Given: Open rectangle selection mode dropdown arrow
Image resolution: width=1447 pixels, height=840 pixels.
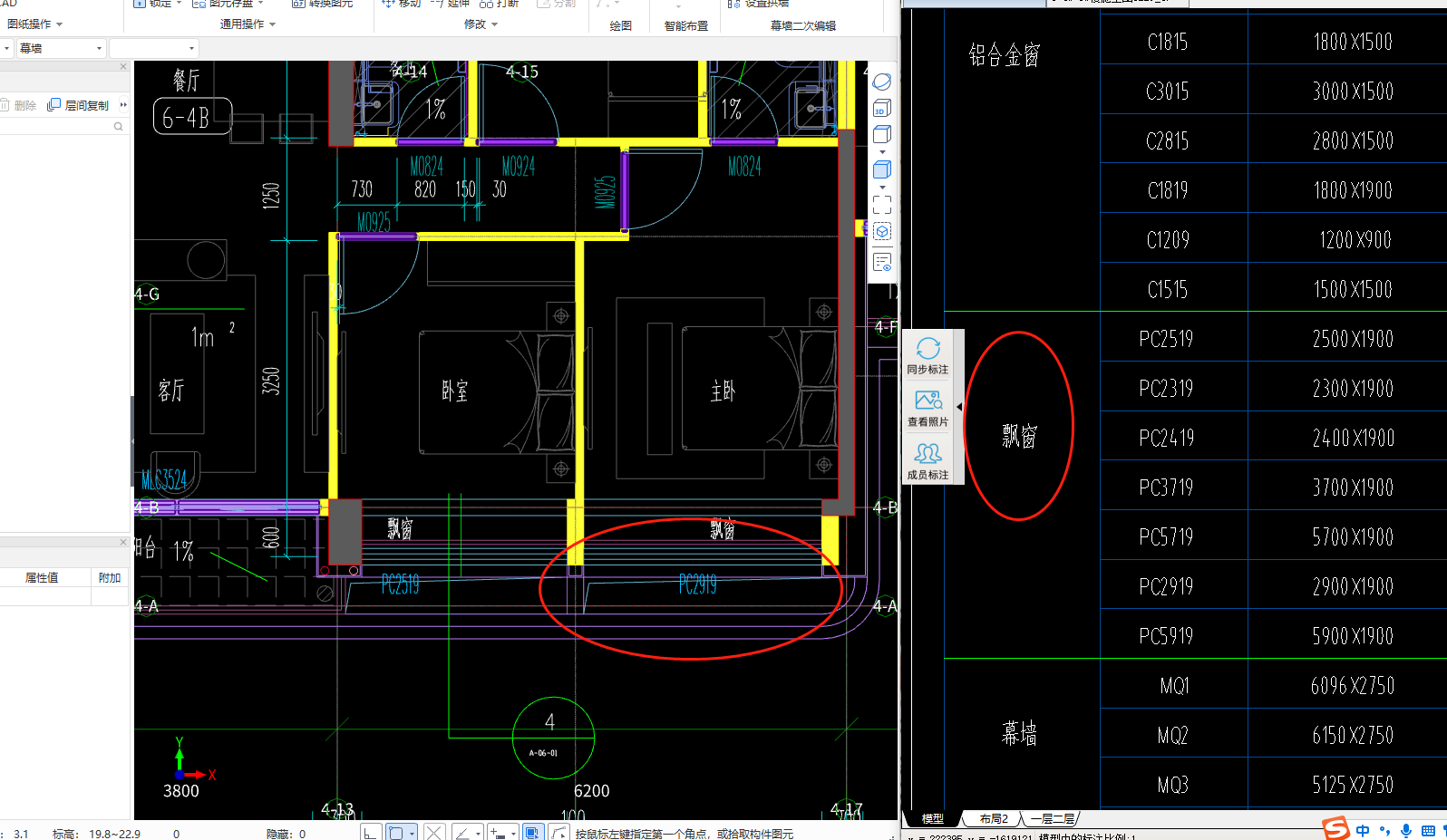Looking at the screenshot, I should tap(413, 833).
